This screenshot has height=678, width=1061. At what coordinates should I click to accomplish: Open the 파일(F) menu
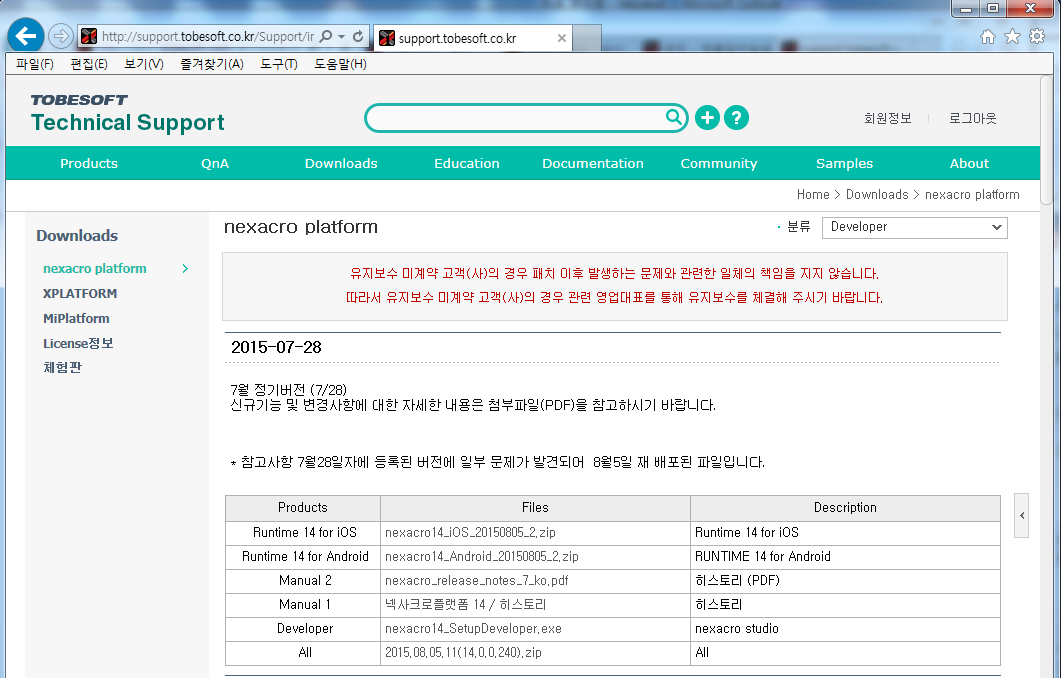[35, 64]
